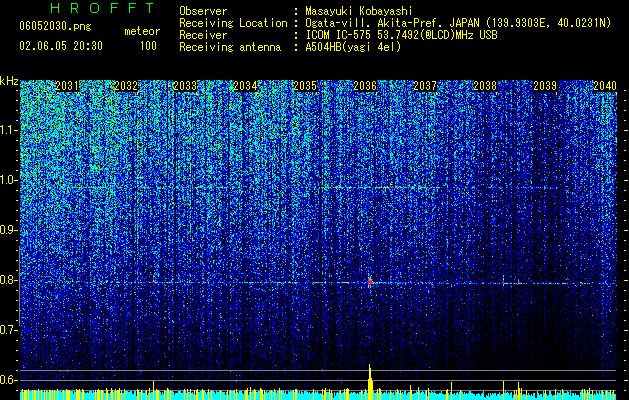Image resolution: width=629 pixels, height=400 pixels.
Task: Click the 'meteor' label
Action: click(142, 31)
